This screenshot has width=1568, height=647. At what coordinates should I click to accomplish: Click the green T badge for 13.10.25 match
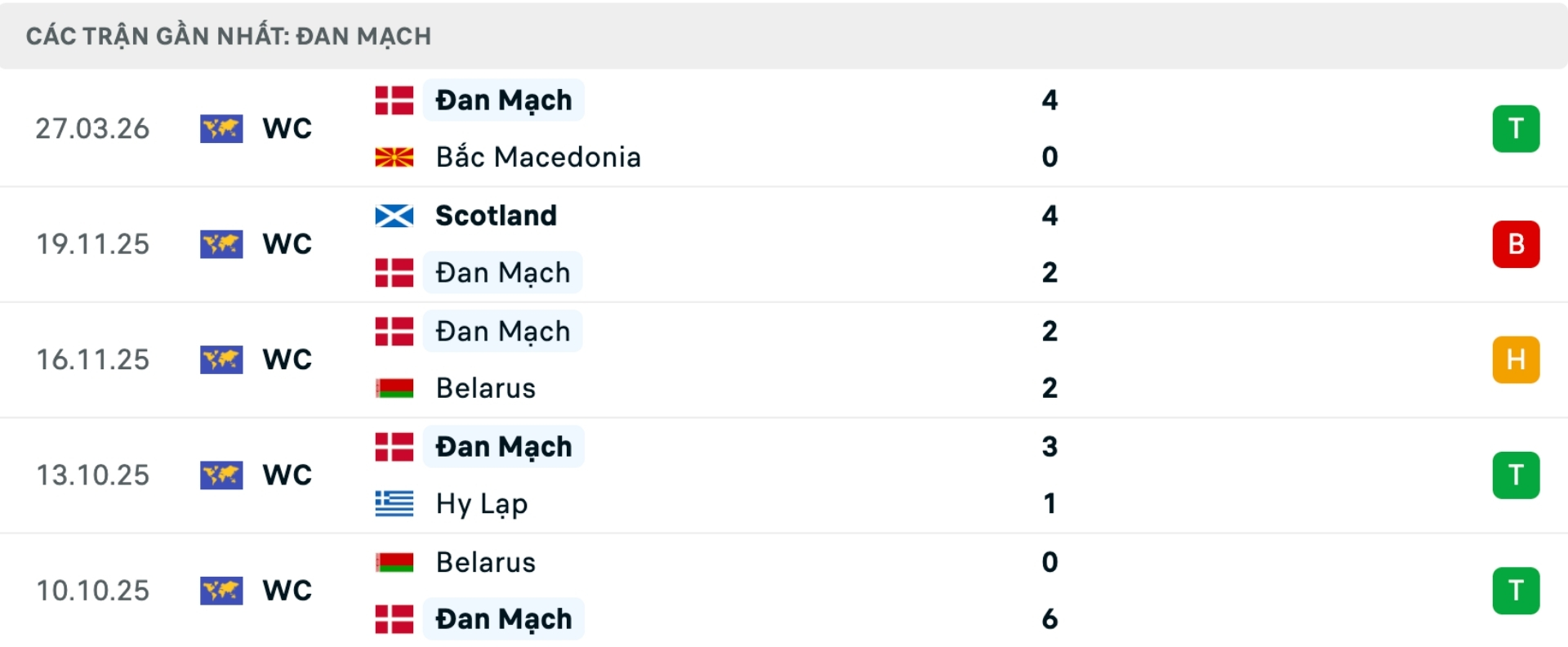(x=1516, y=475)
